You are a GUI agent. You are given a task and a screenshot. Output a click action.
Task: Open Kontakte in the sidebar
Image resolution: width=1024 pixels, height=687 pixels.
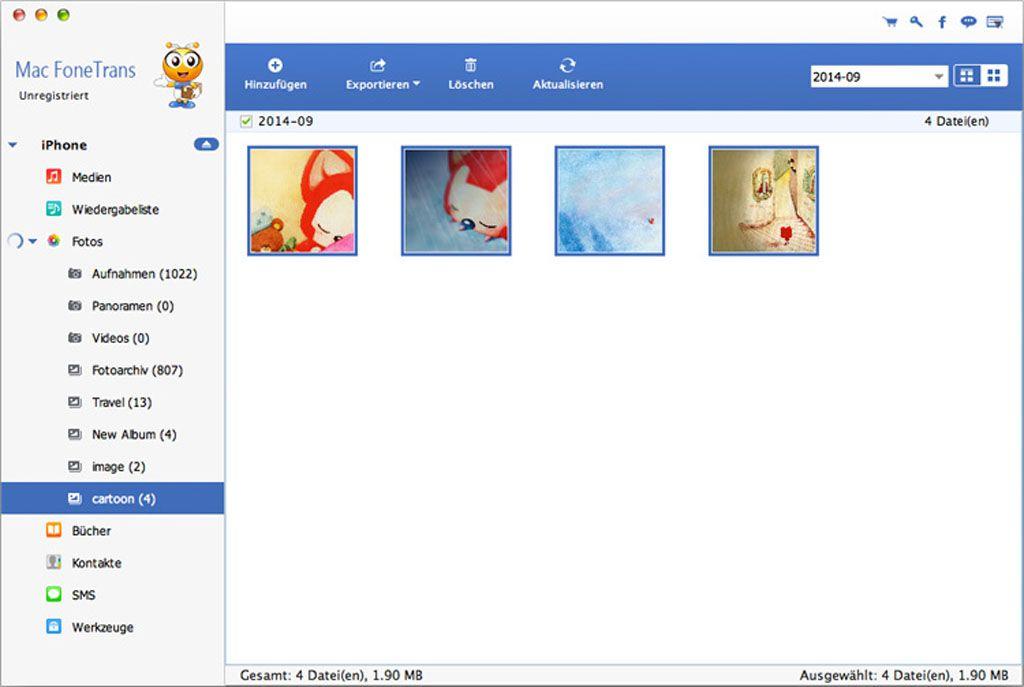click(x=96, y=562)
